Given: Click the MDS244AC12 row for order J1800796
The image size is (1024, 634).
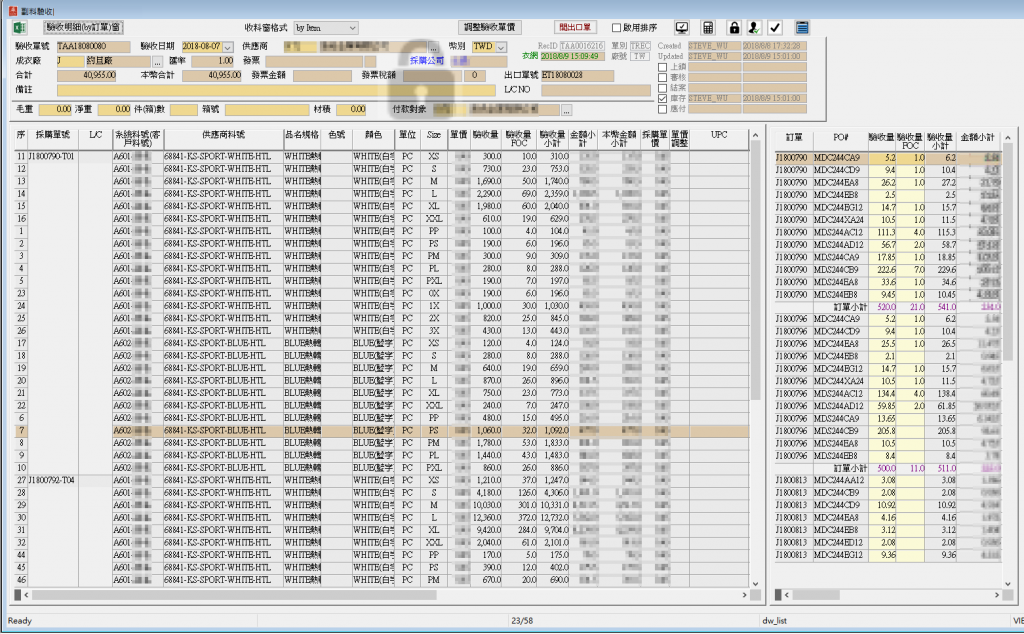Looking at the screenshot, I should [x=888, y=394].
